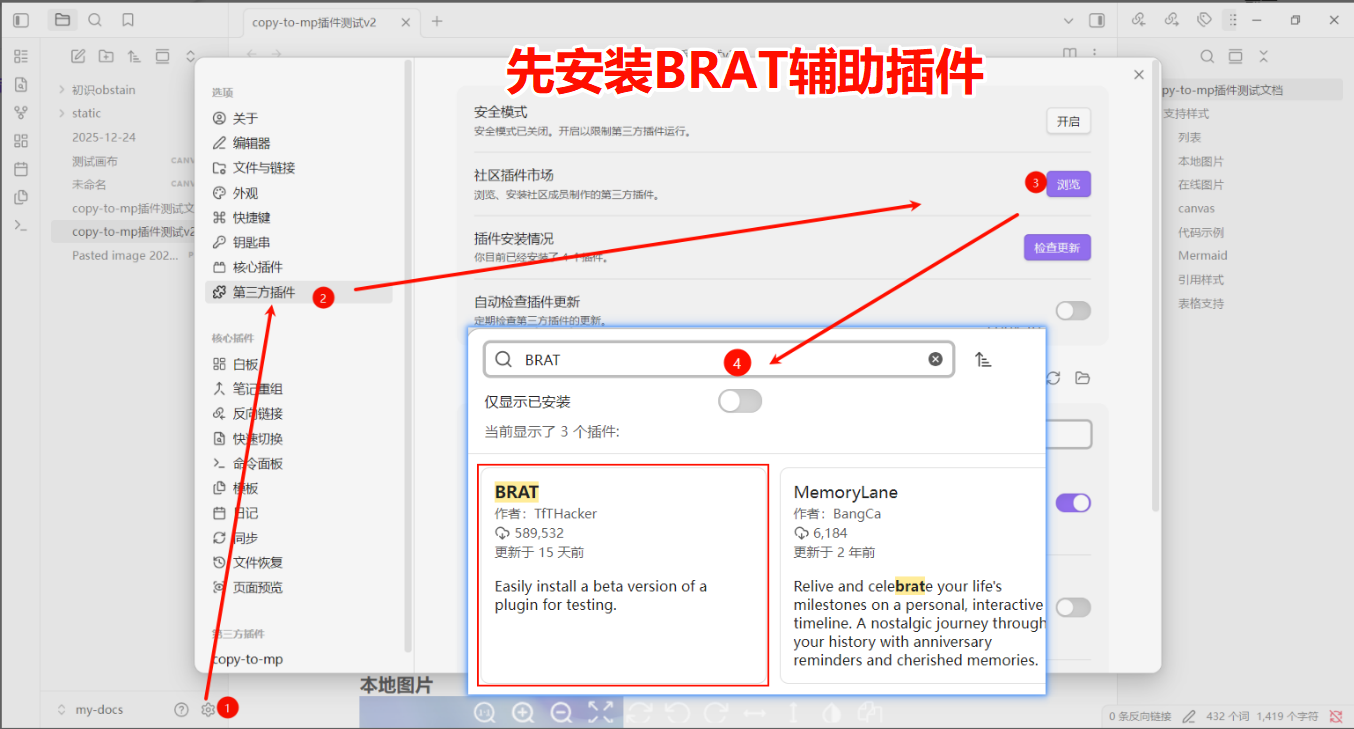
Task: Expand the 初识obstain folder
Action: pyautogui.click(x=62, y=90)
